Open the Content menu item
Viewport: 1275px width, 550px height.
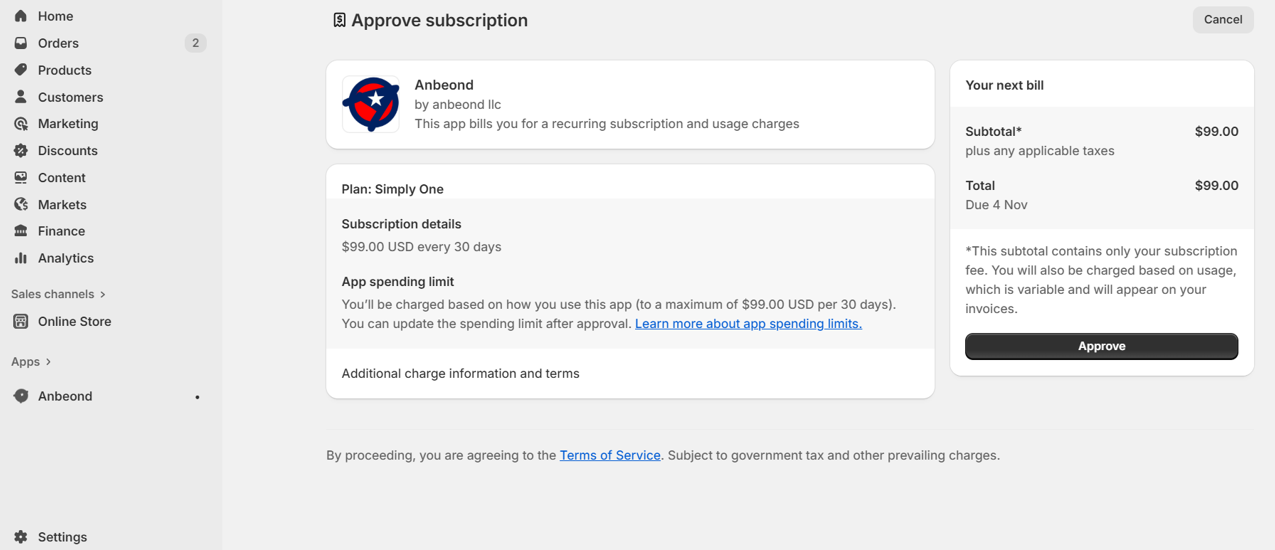61,177
